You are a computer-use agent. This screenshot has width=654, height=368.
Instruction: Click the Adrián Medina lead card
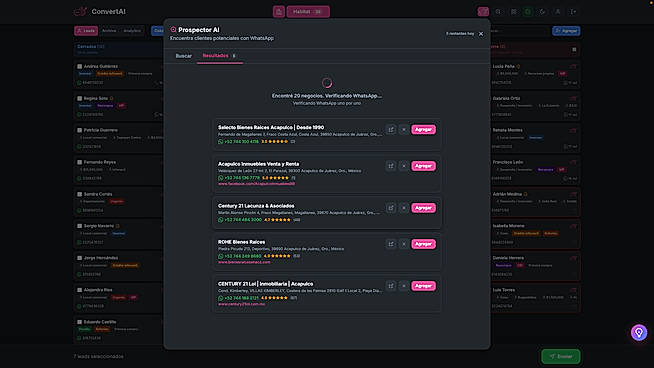click(535, 203)
